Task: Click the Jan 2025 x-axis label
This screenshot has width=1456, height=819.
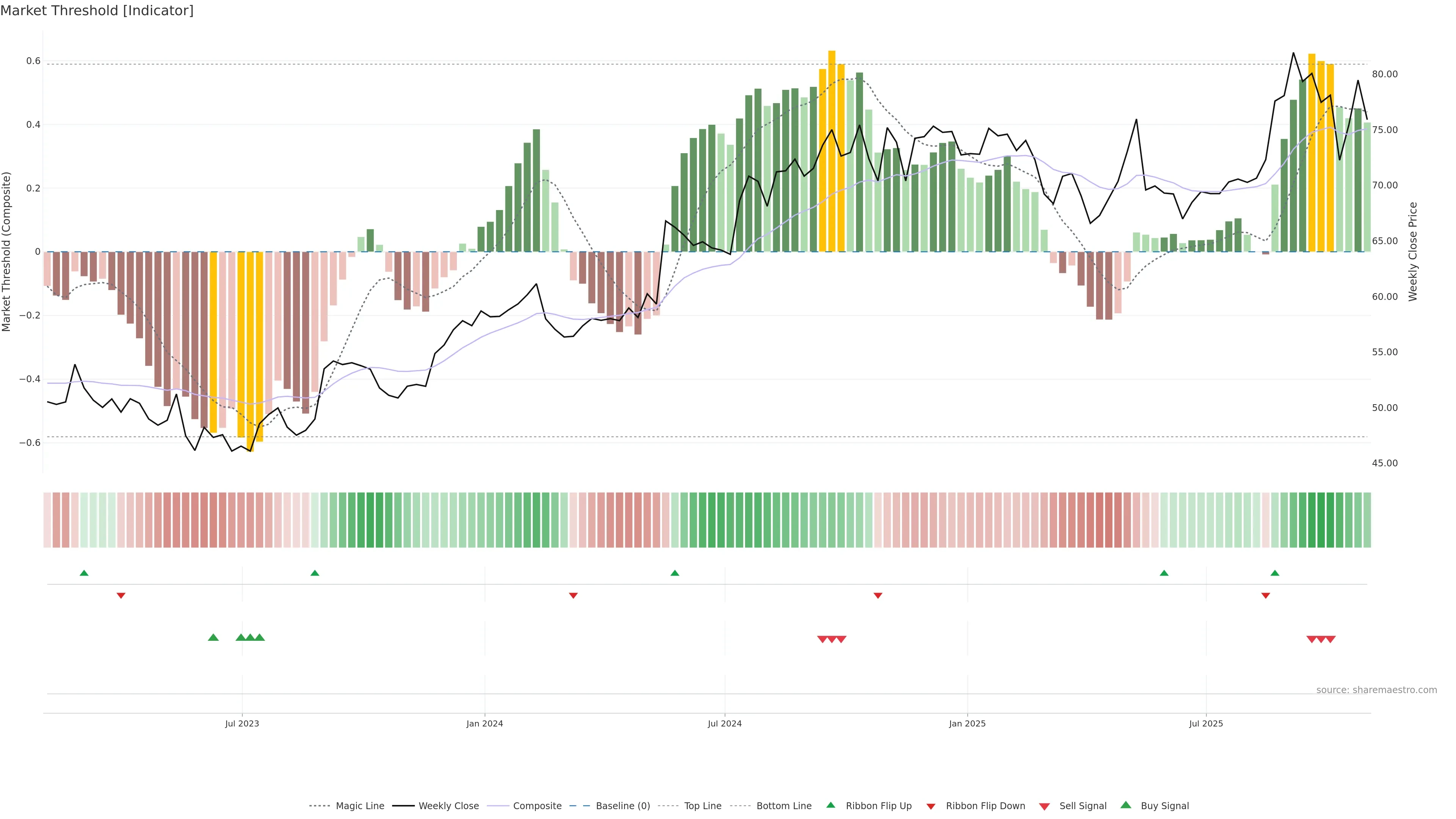Action: click(x=967, y=723)
